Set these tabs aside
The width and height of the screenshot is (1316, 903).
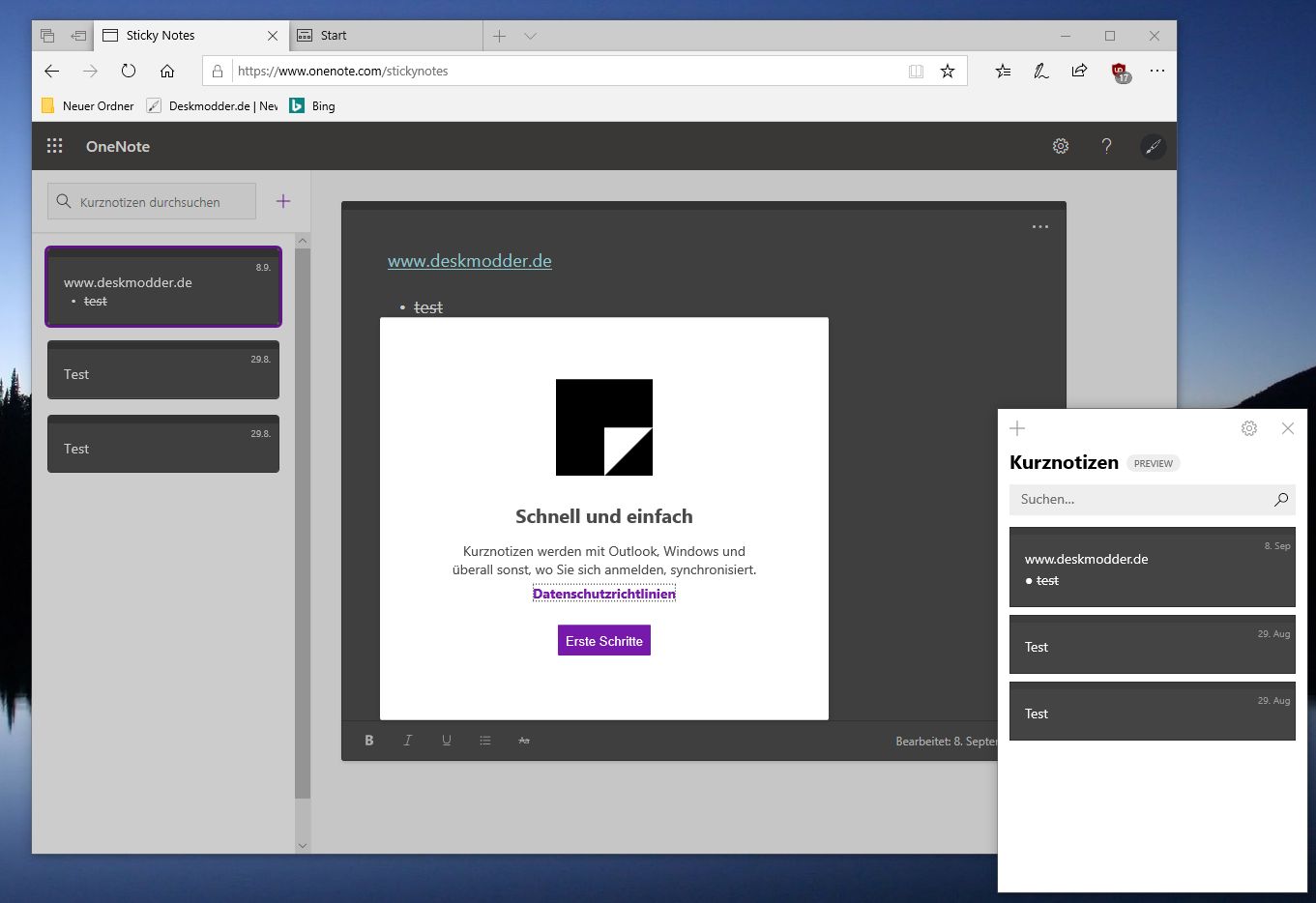[x=78, y=36]
